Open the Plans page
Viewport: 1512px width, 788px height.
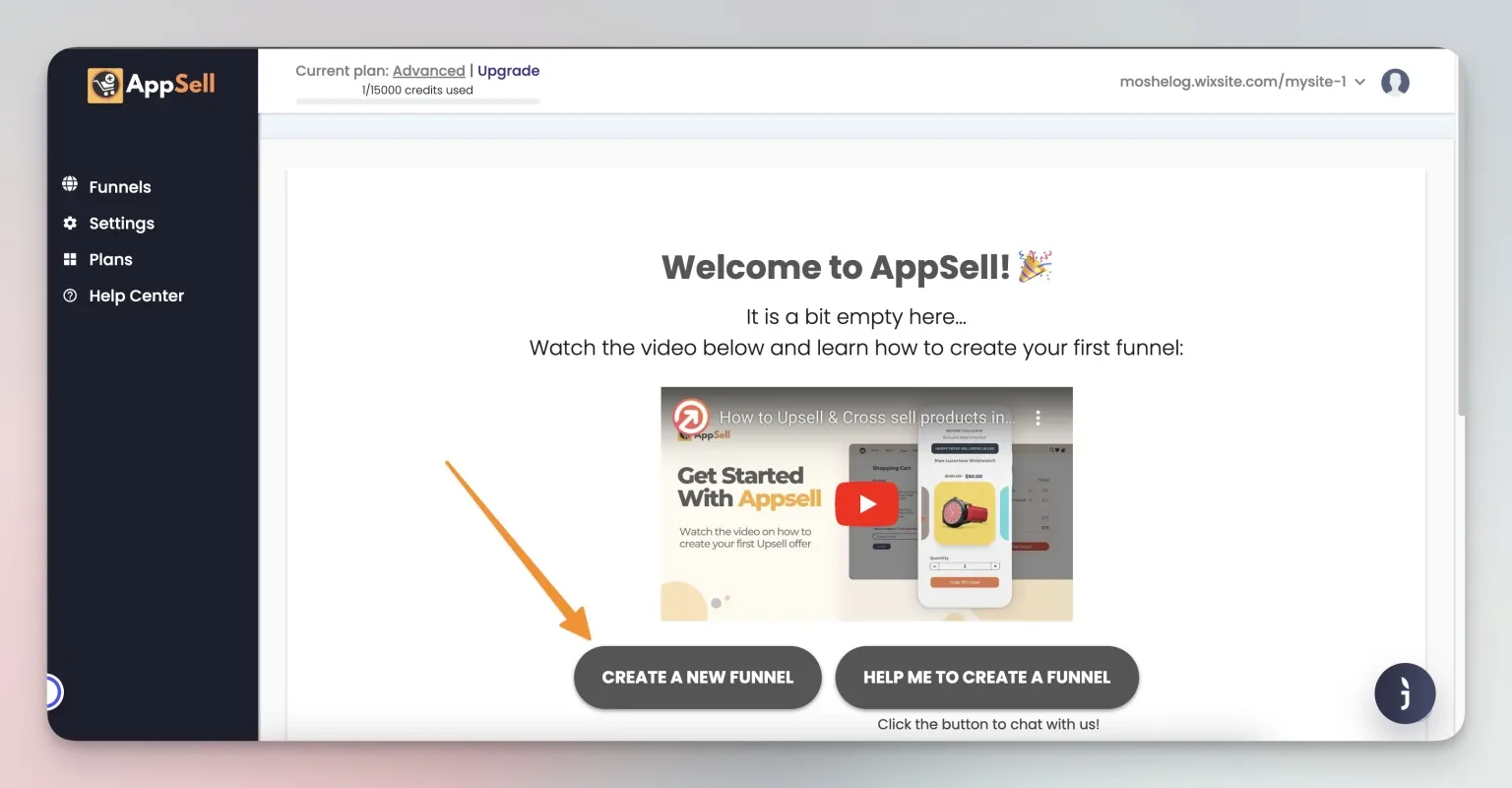coord(110,260)
